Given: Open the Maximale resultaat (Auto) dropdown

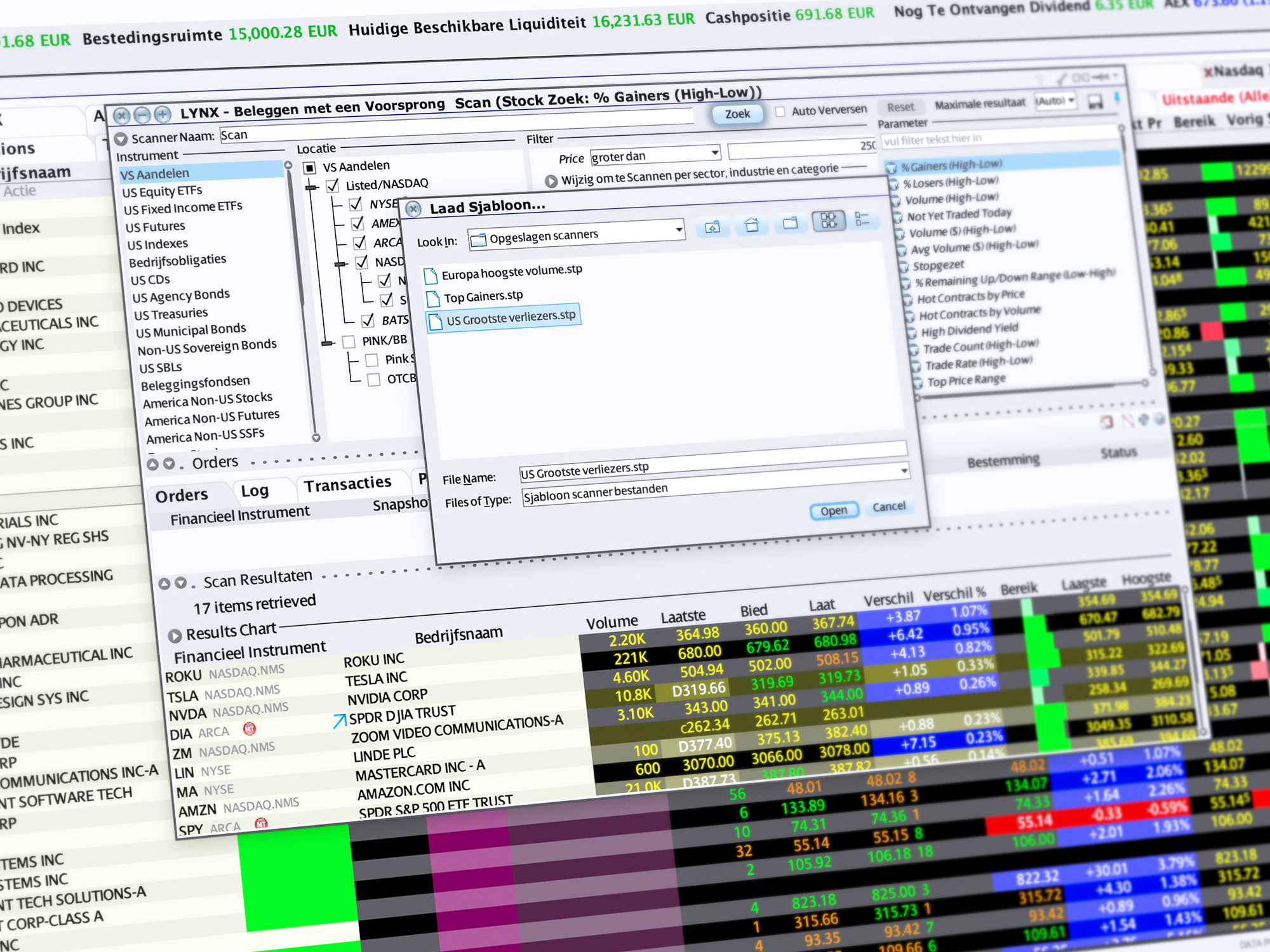Looking at the screenshot, I should (1071, 100).
